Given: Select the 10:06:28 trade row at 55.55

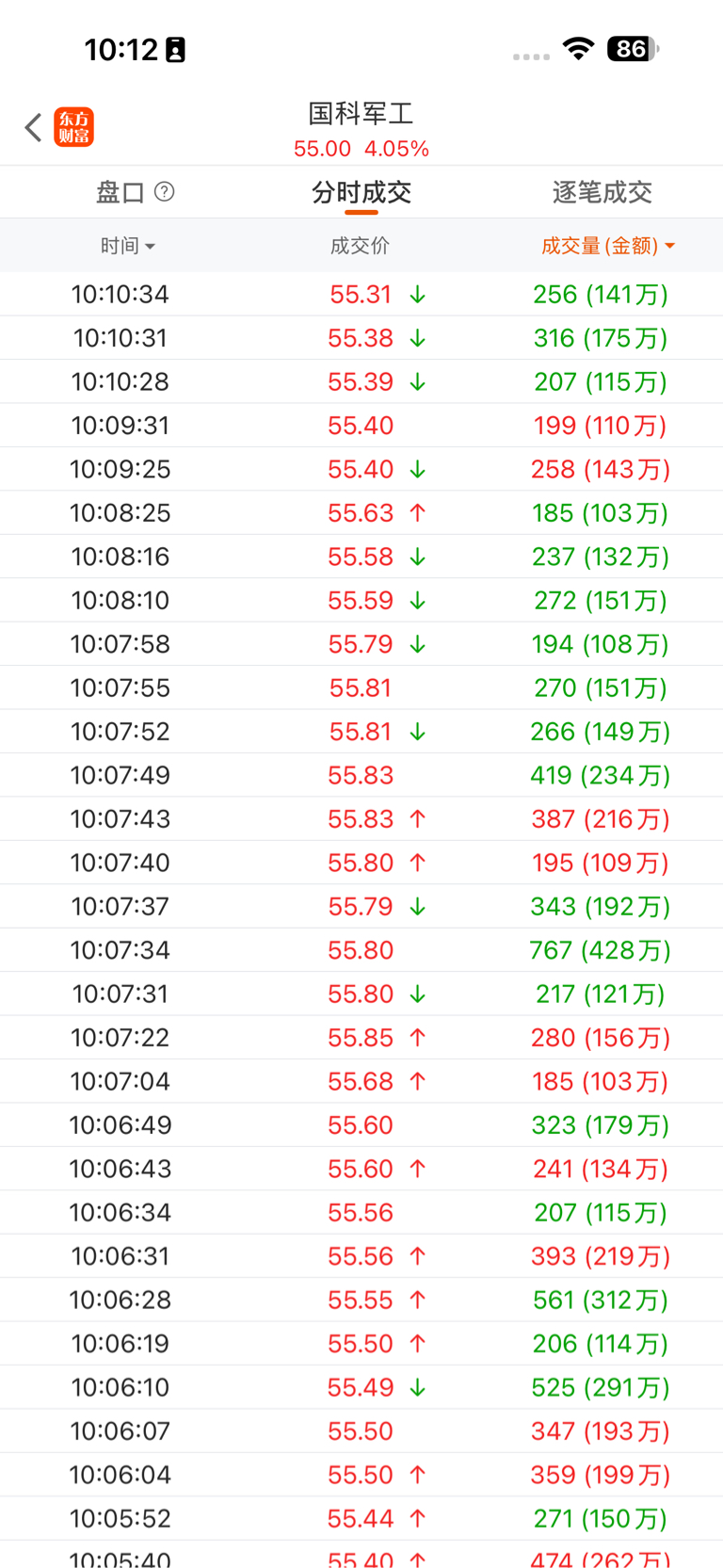Looking at the screenshot, I should 361,1301.
